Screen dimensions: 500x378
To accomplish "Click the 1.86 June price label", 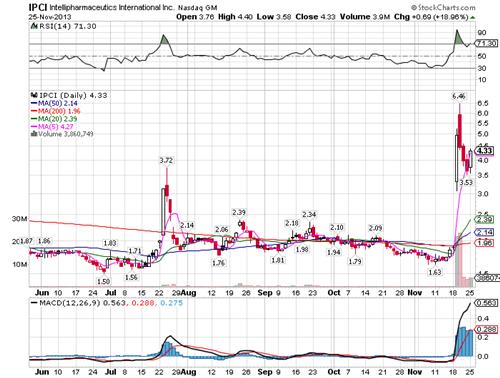I will pos(44,241).
